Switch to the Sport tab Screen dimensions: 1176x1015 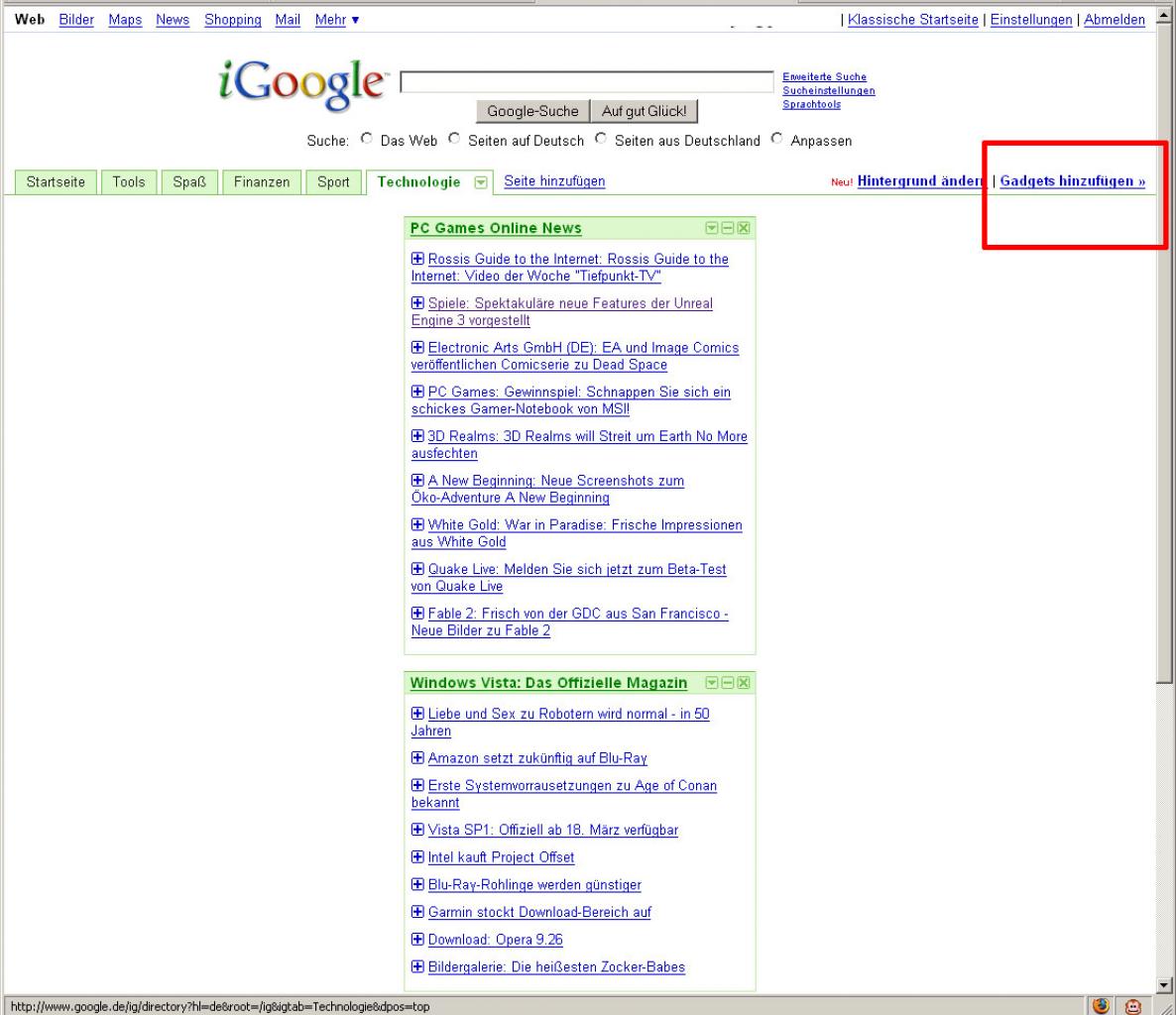333,182
